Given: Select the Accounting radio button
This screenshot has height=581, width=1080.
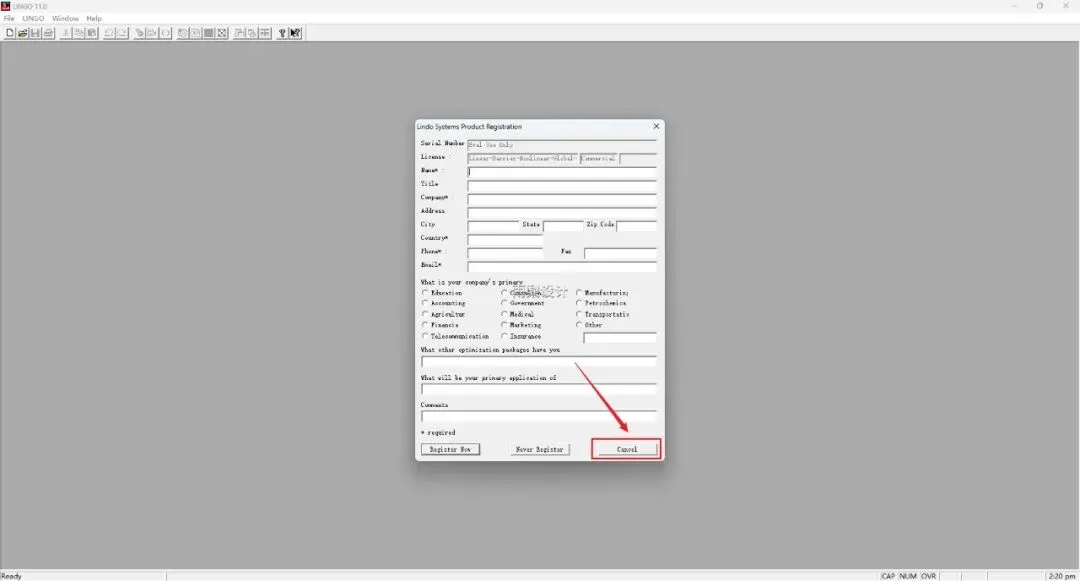Looking at the screenshot, I should (x=425, y=303).
